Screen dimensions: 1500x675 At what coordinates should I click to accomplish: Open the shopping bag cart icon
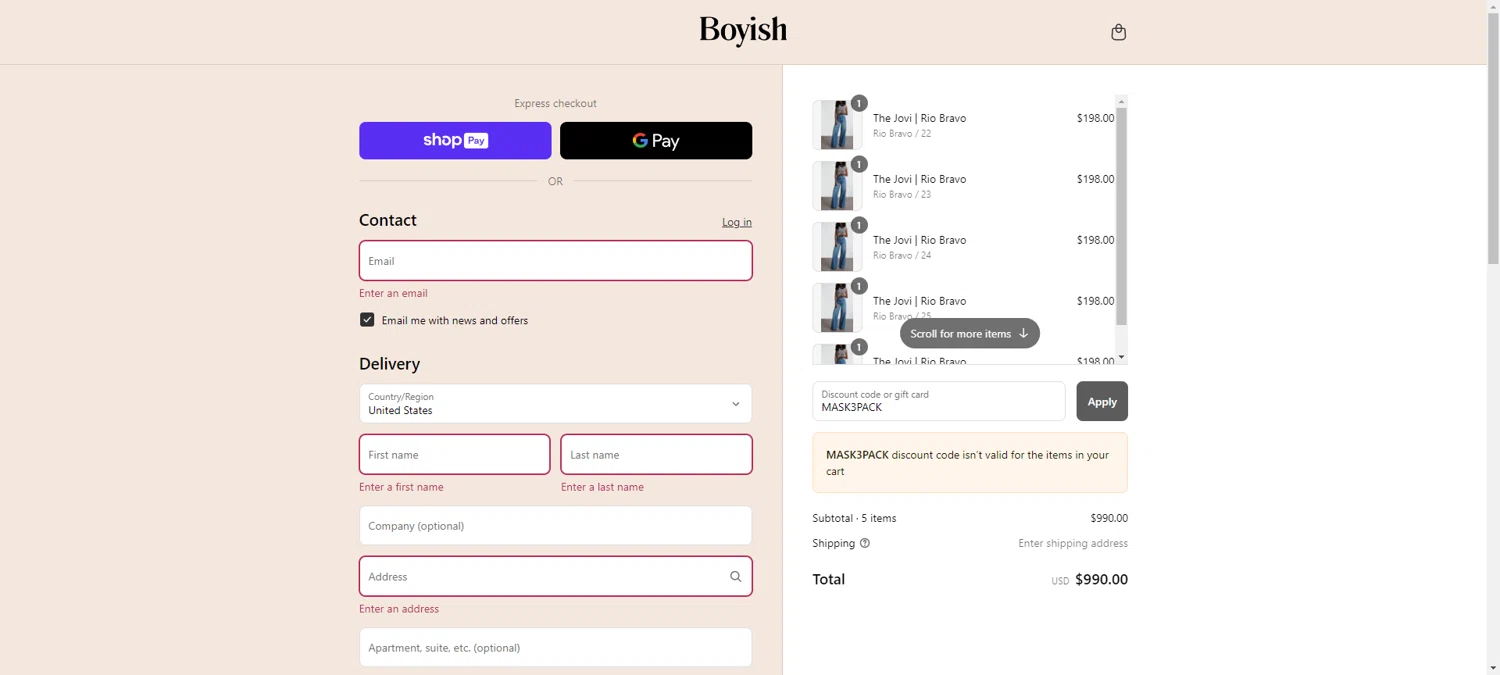click(x=1118, y=32)
